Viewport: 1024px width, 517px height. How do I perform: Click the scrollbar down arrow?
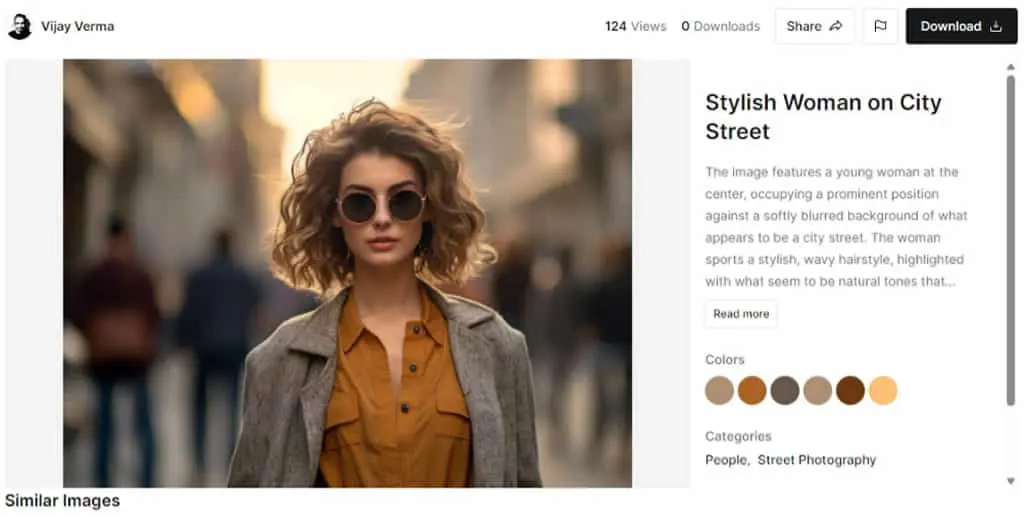pyautogui.click(x=1010, y=481)
